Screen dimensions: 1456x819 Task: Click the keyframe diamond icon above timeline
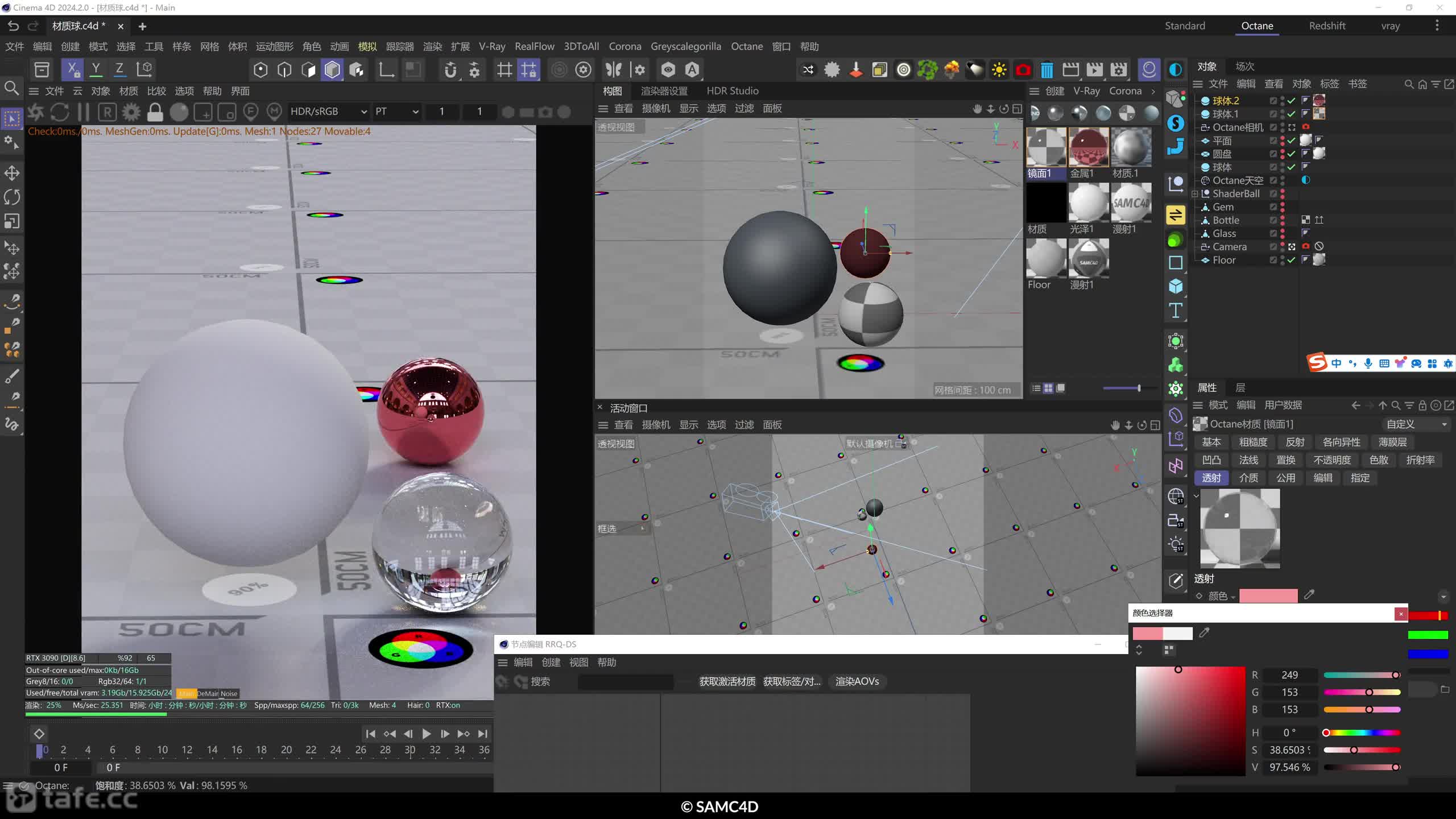tap(39, 734)
